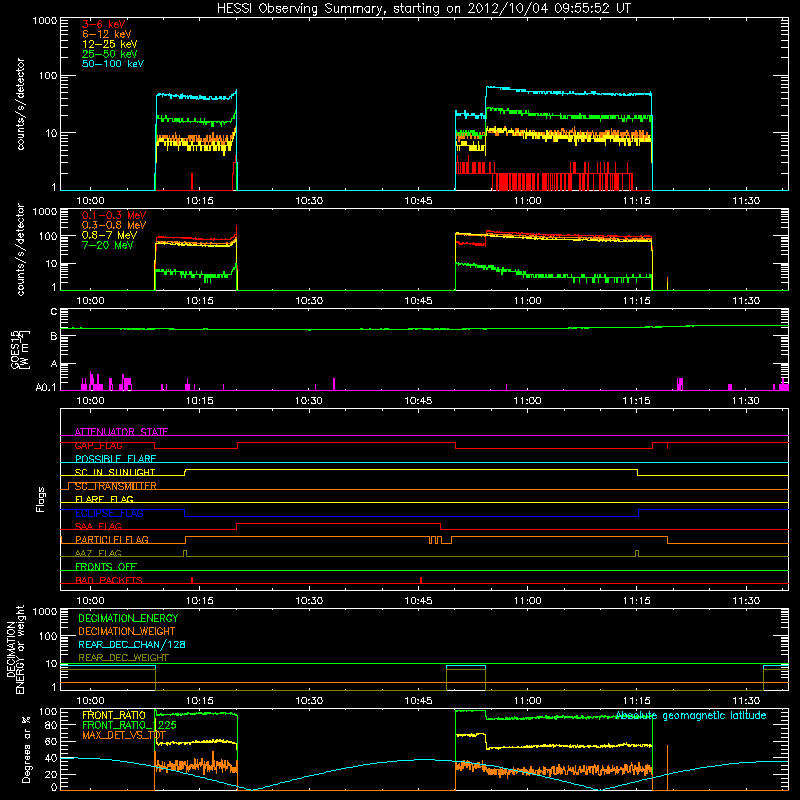This screenshot has height=800, width=800.
Task: Select the SAA_FLAG label
Action: pyautogui.click(x=98, y=526)
